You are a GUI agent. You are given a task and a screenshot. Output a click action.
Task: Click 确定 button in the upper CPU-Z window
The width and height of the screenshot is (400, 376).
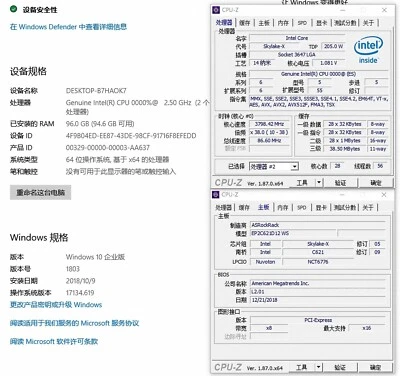point(376,182)
